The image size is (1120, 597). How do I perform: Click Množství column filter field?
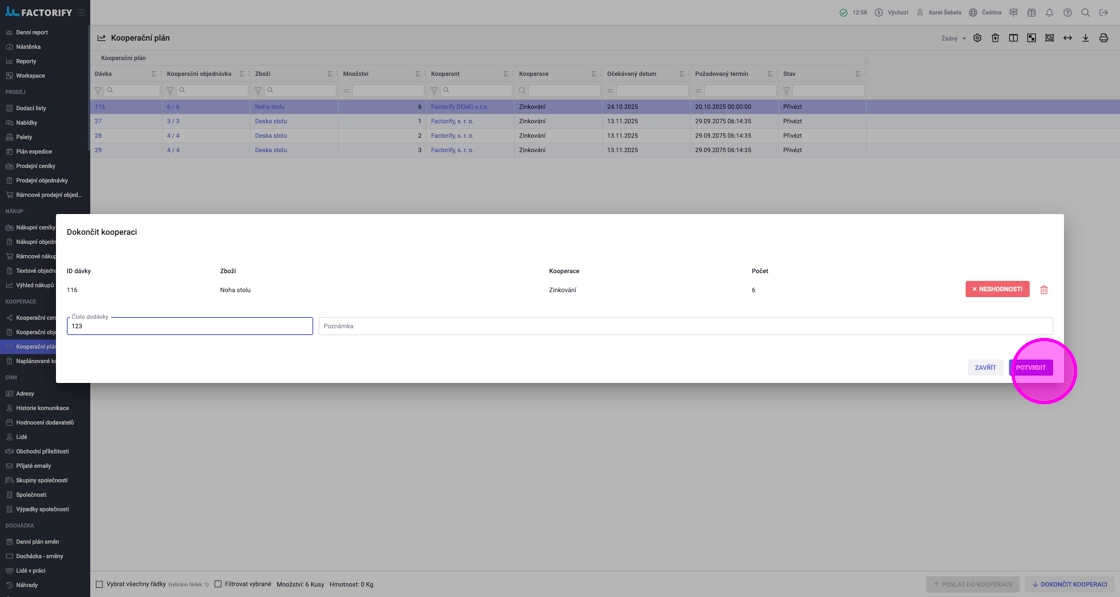[x=388, y=91]
